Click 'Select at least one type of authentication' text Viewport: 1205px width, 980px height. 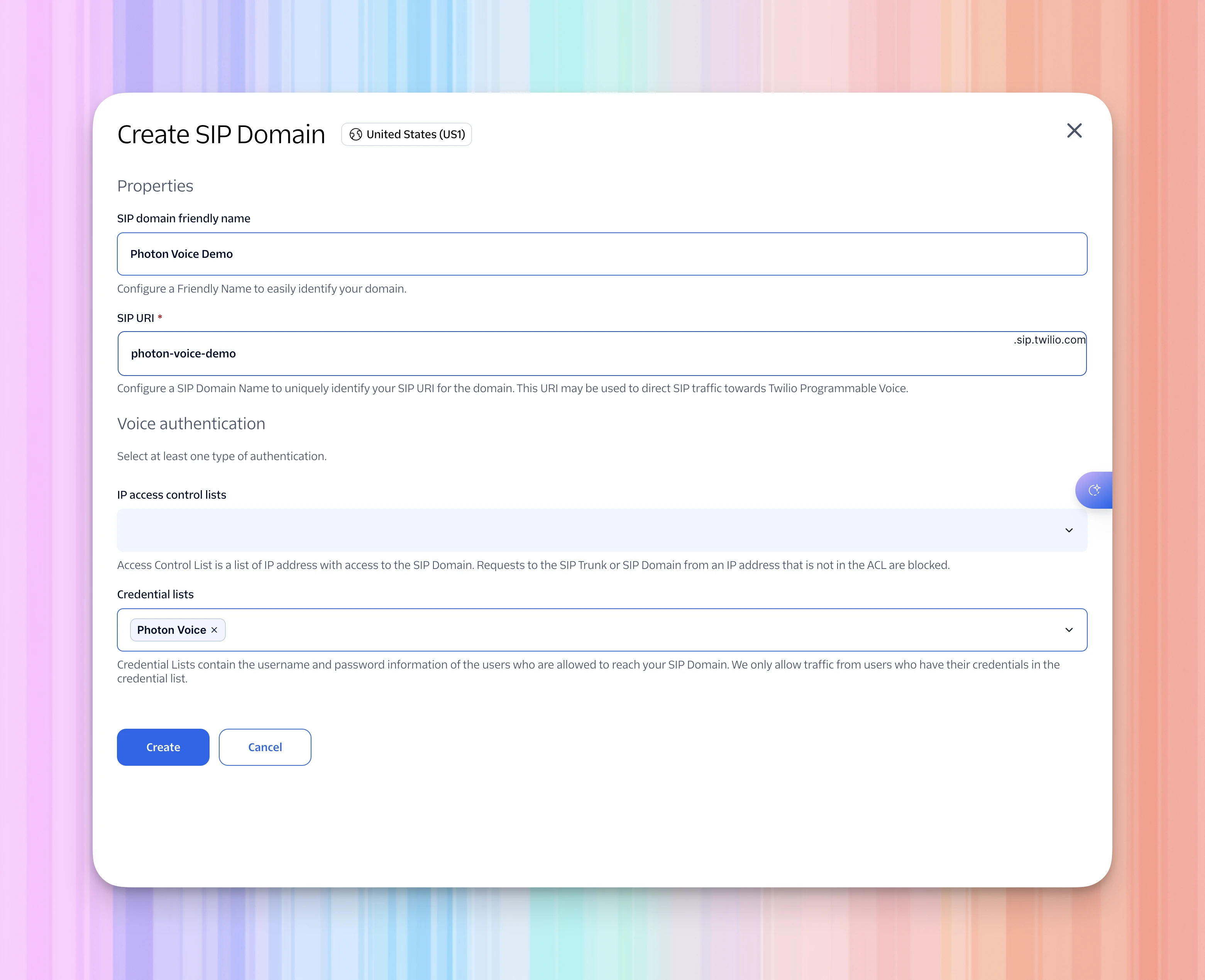(222, 456)
